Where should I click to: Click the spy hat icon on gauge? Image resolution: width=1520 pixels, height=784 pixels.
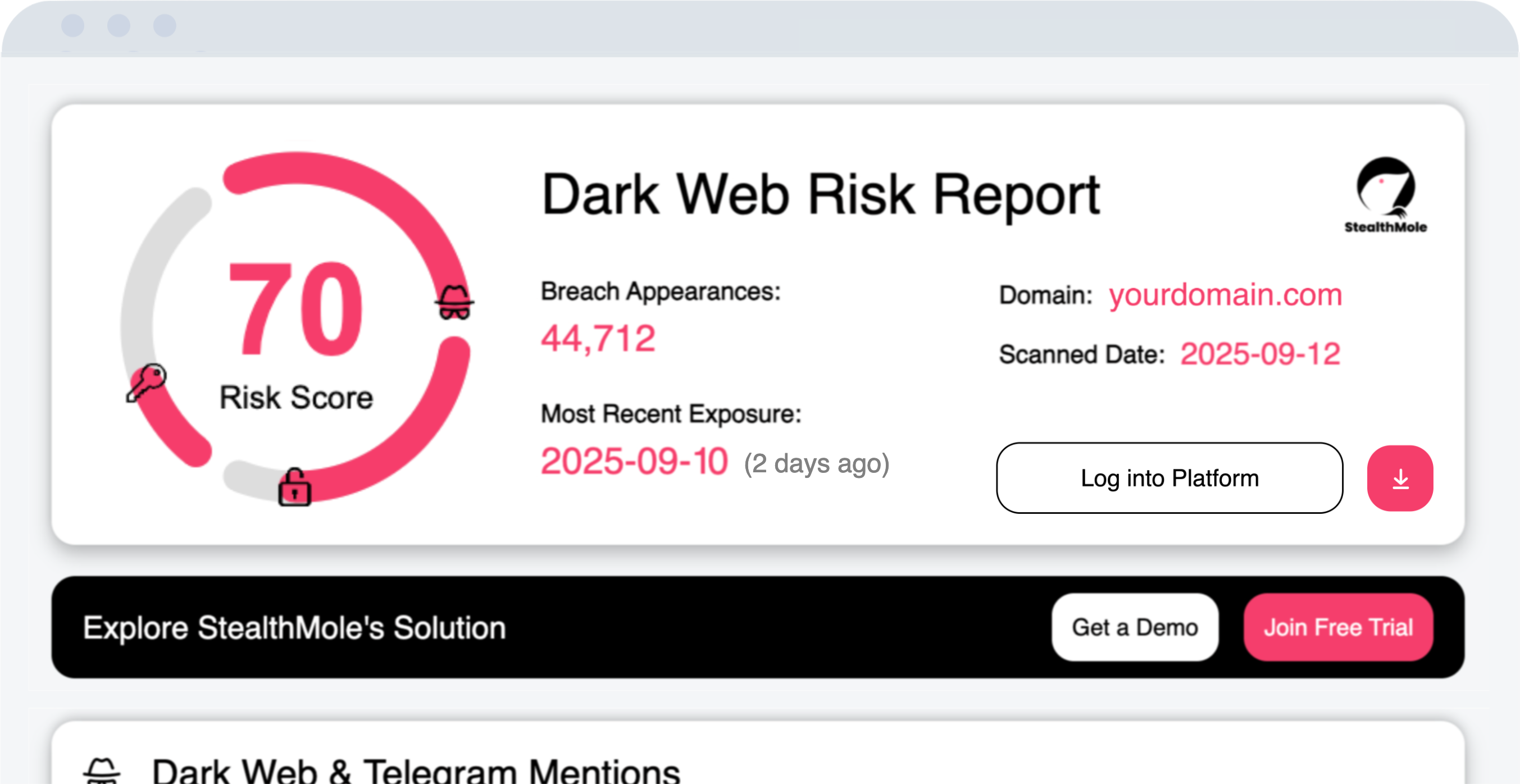coord(454,302)
